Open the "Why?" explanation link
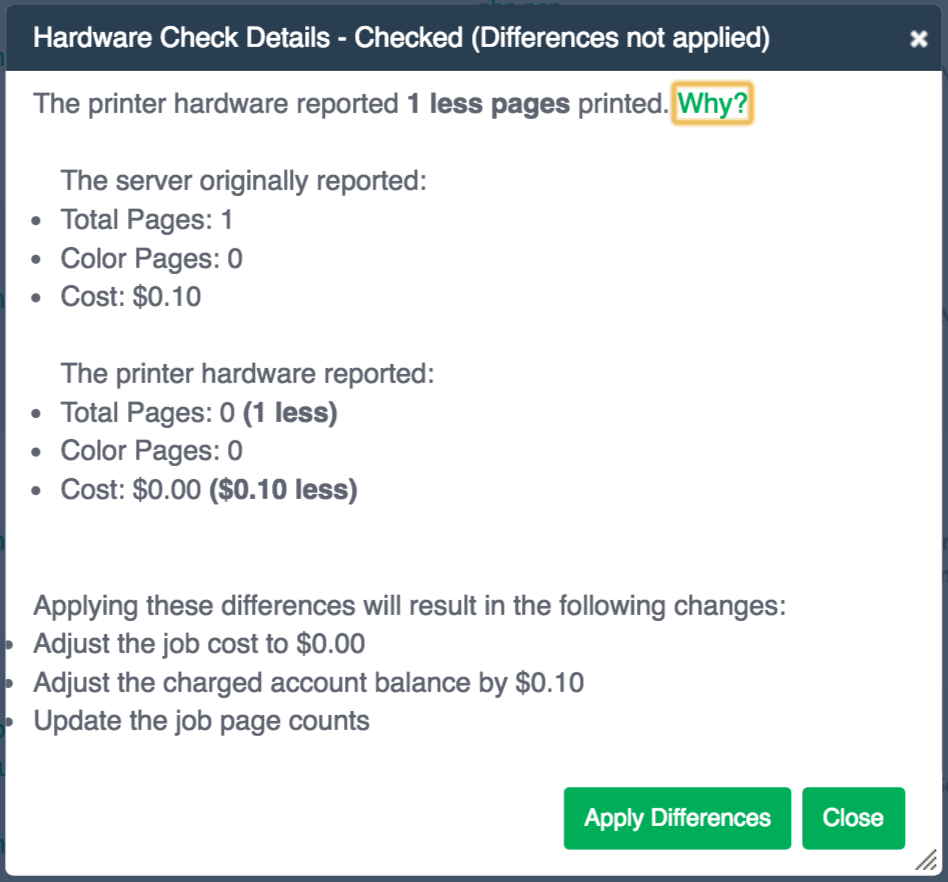 712,103
